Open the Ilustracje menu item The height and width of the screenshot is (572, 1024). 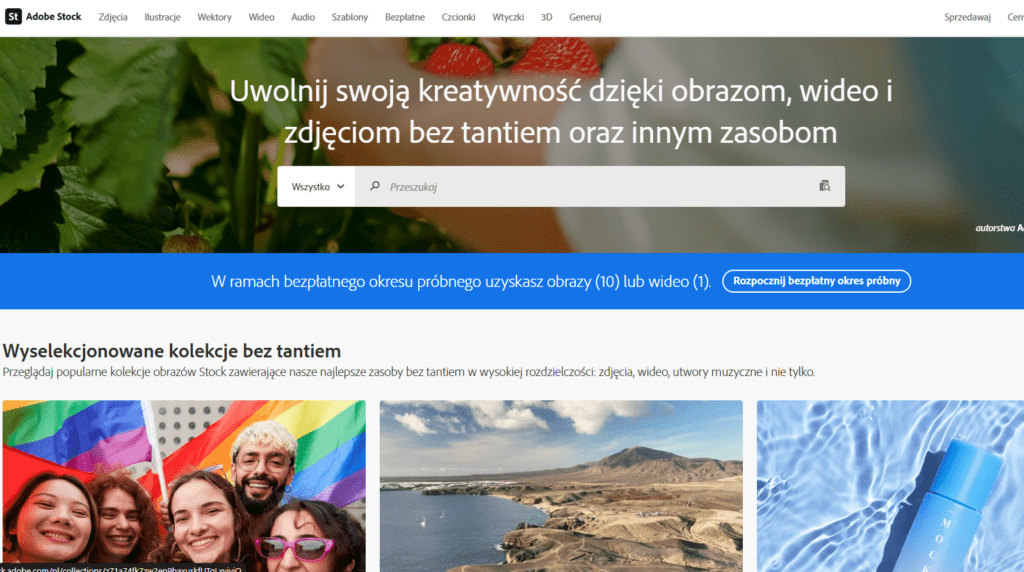coord(162,18)
